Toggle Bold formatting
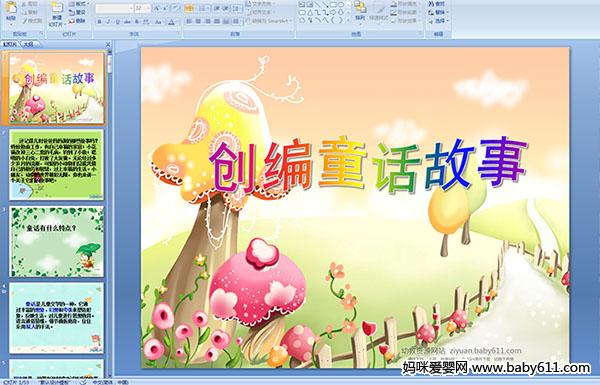Screen dimensions: 600x385 pos(99,22)
